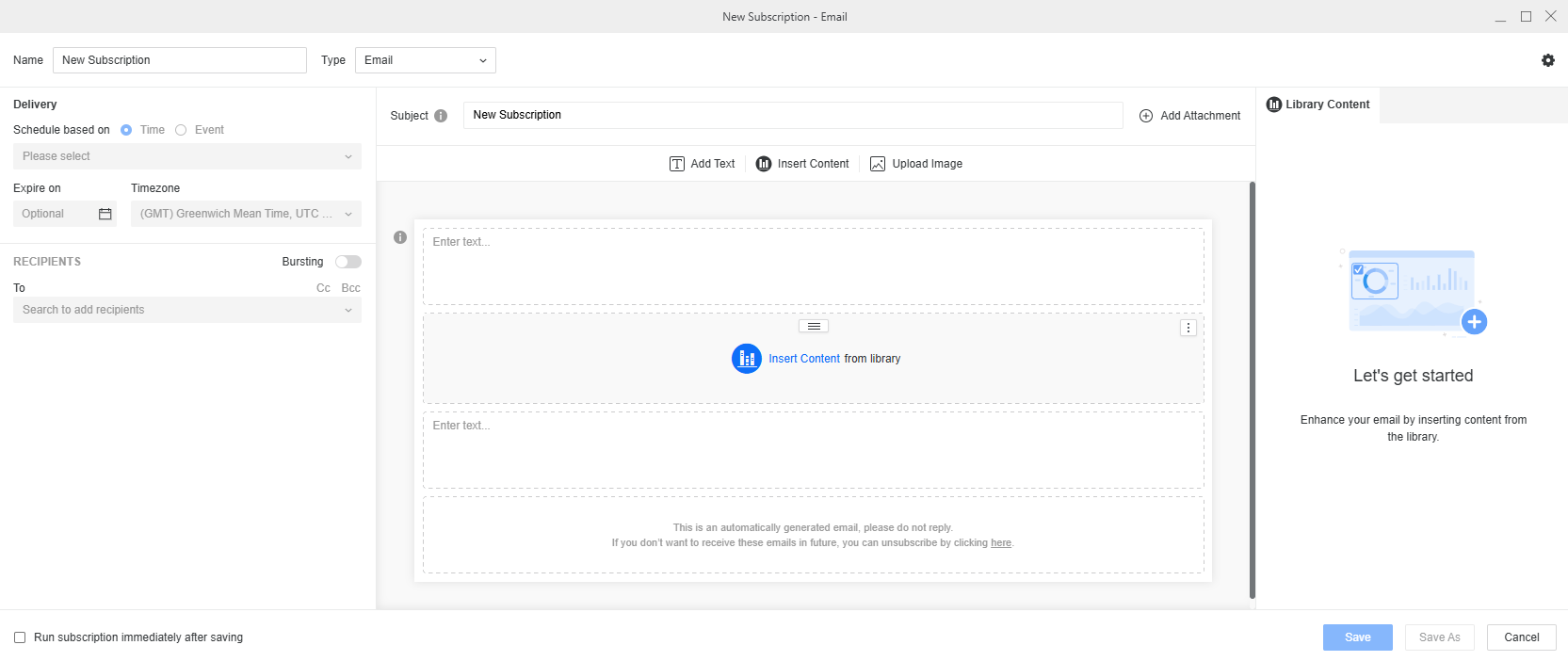Click the Save As button
This screenshot has height=661, width=1568.
(x=1440, y=637)
